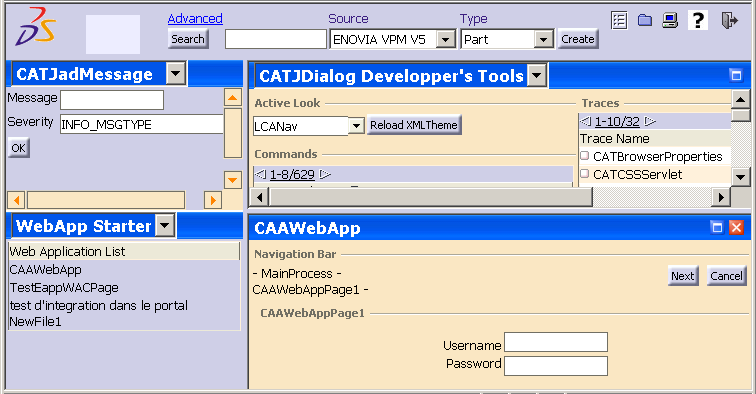This screenshot has width=756, height=394.
Task: Go to previous page of Commands list
Action: point(260,174)
